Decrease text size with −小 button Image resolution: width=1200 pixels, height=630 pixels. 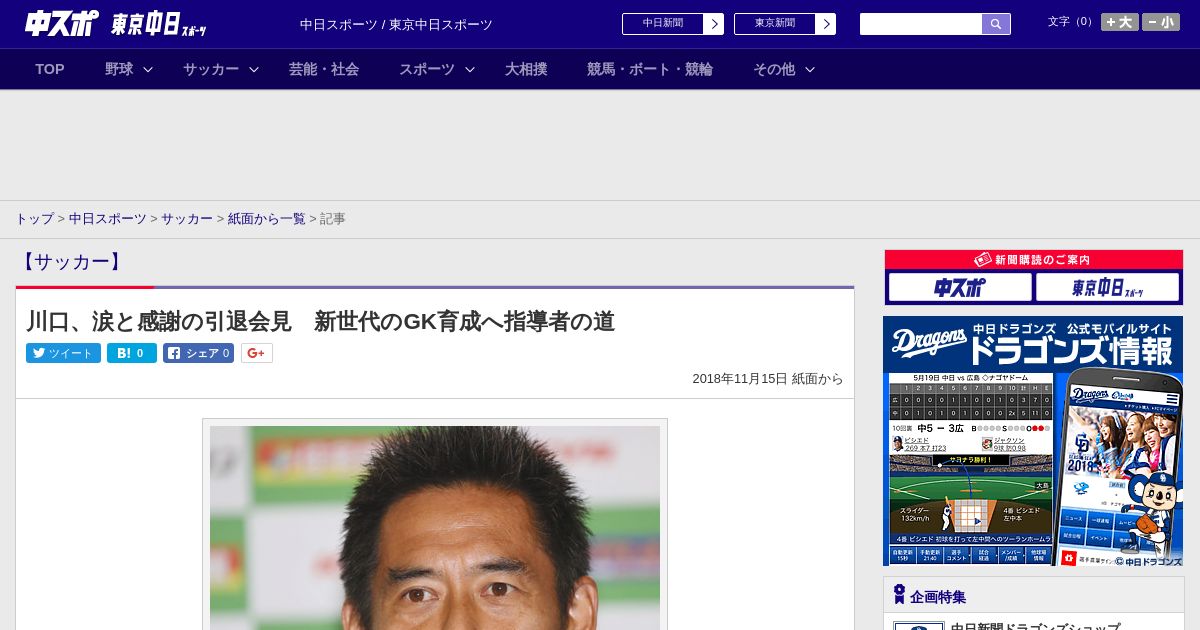(1161, 22)
